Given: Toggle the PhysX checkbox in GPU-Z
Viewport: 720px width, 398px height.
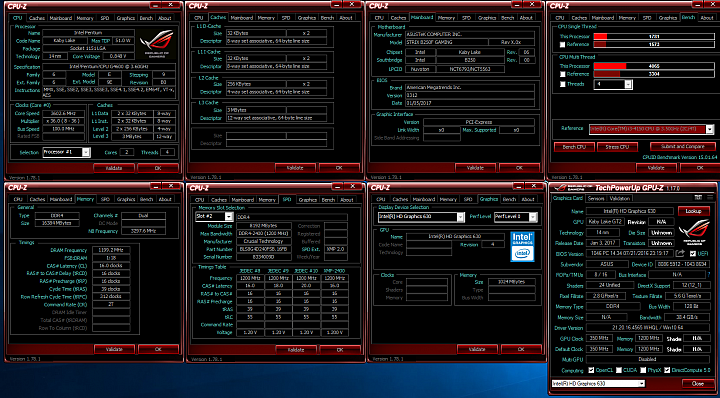Looking at the screenshot, I should (643, 370).
